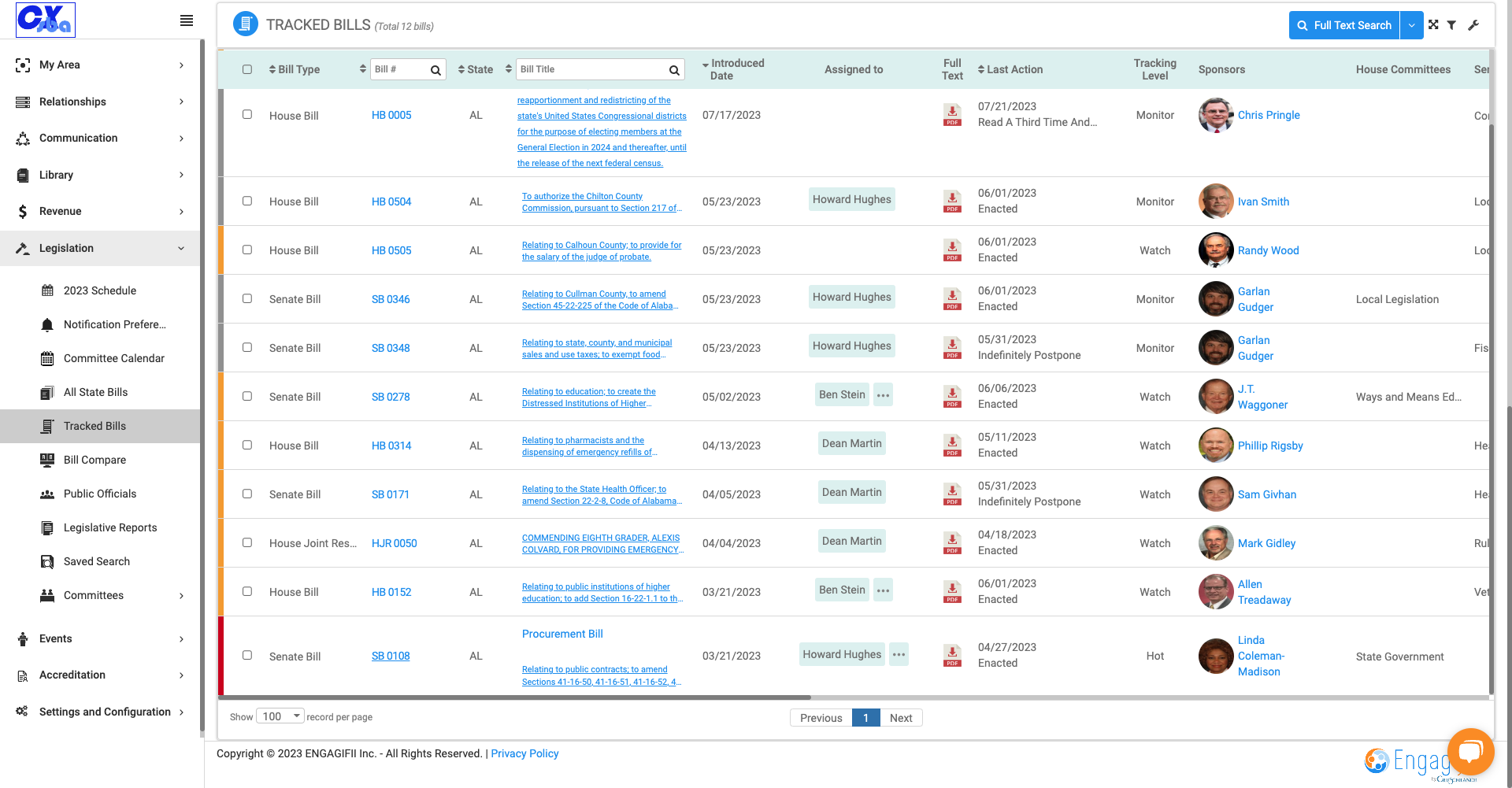Open the records per page dropdown

pos(280,716)
